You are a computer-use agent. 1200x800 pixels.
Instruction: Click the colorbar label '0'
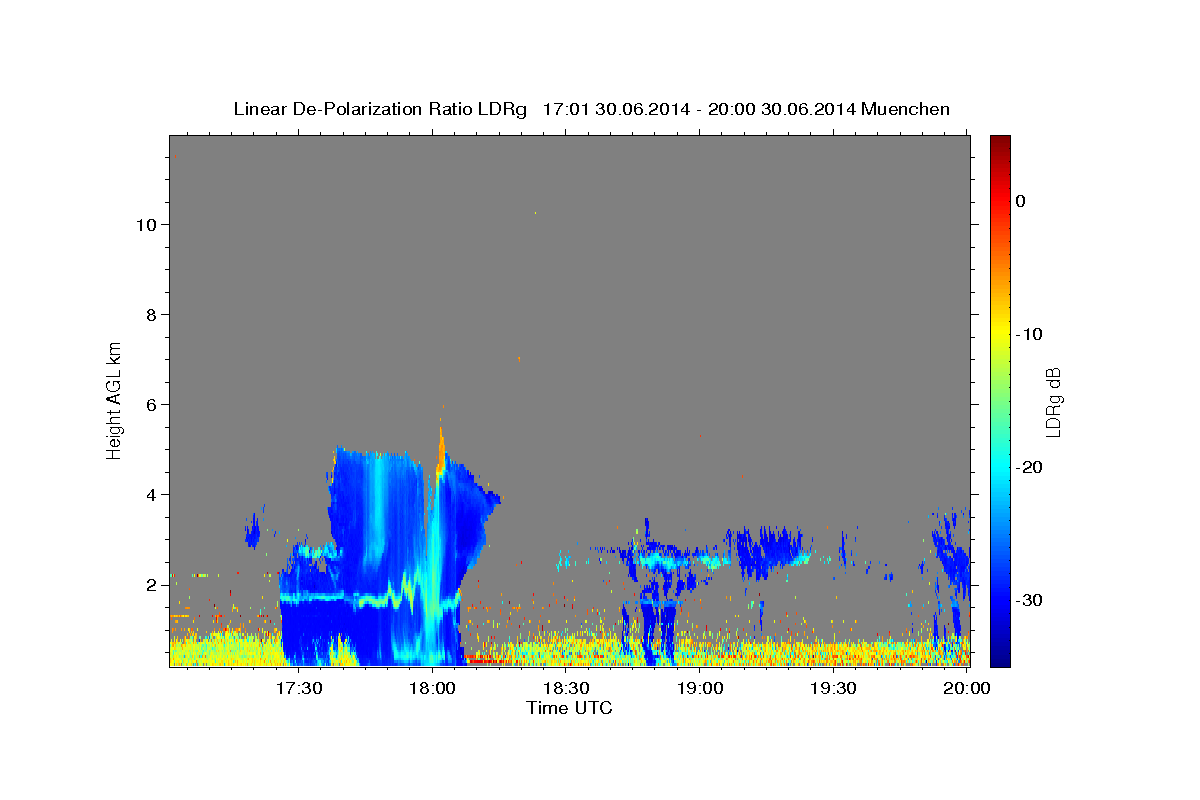coord(1020,201)
